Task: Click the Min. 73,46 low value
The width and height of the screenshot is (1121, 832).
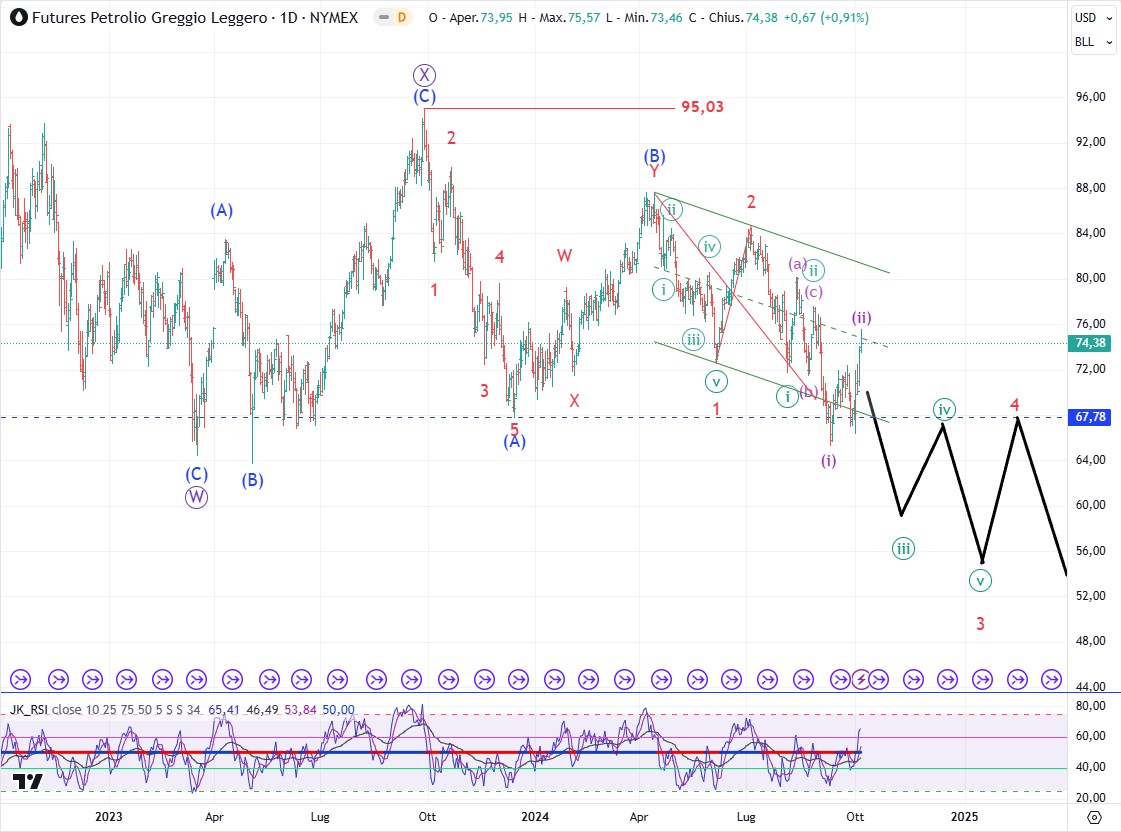Action: 653,18
